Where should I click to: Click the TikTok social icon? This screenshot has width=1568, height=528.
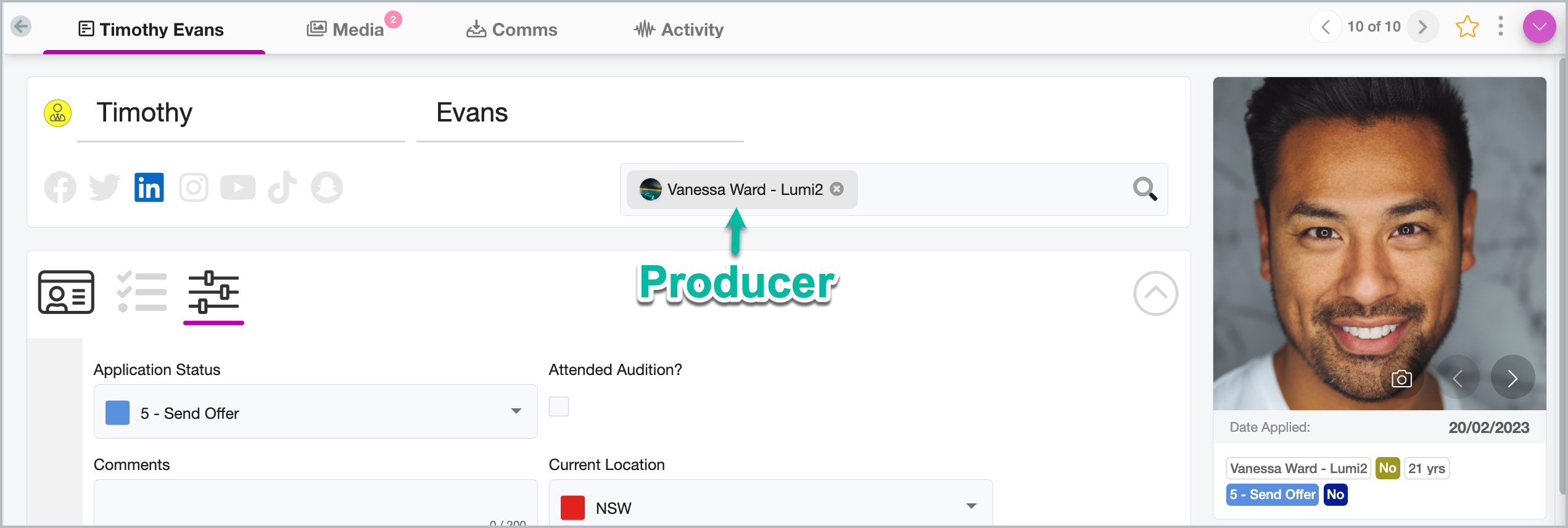[x=283, y=188]
